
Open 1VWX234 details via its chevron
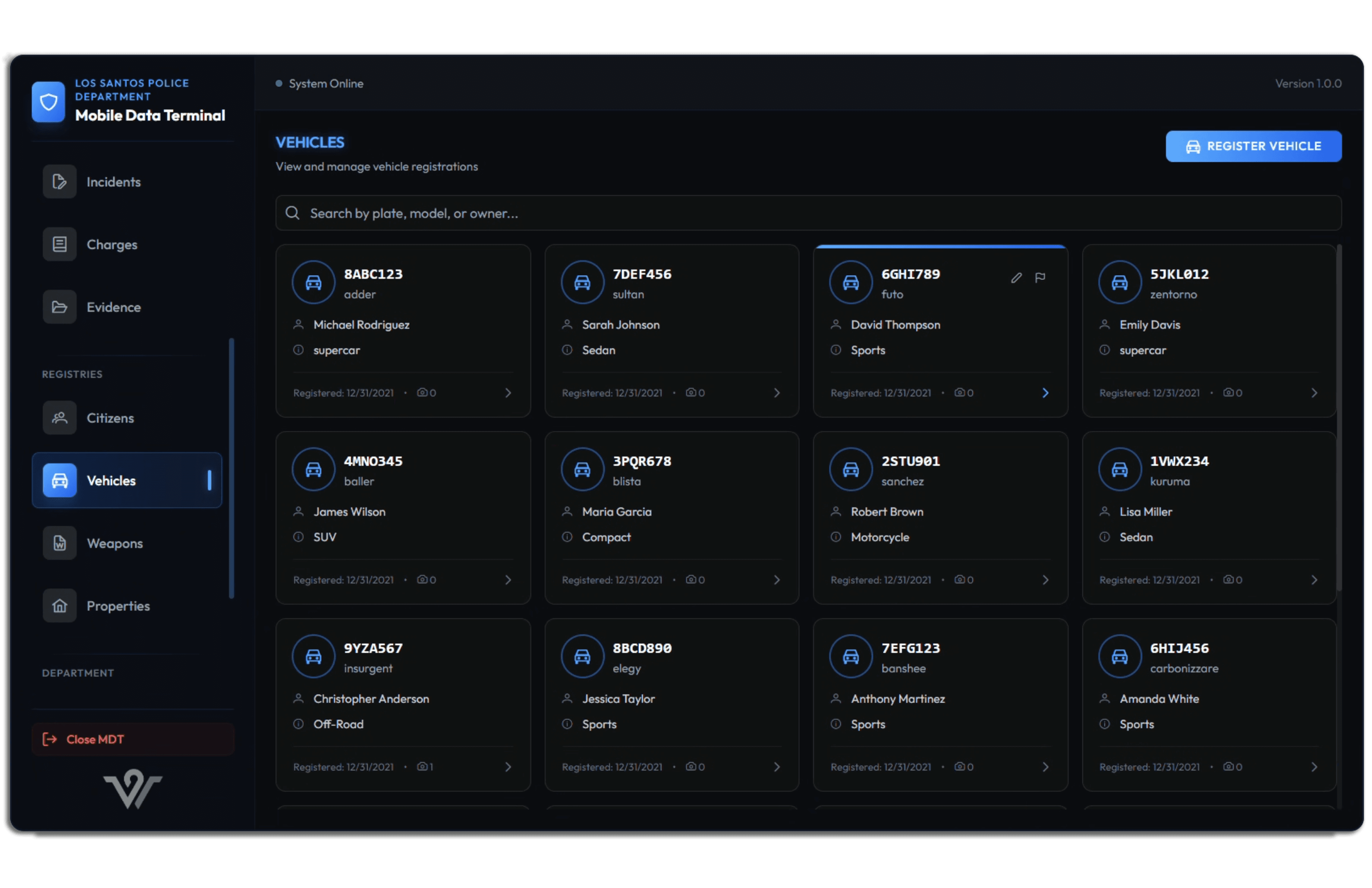[x=1314, y=580]
